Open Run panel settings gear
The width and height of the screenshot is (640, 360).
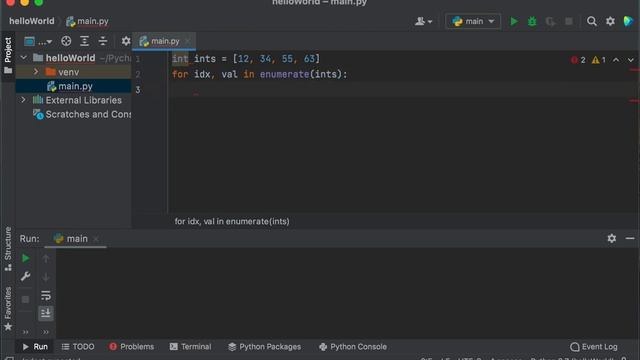611,238
